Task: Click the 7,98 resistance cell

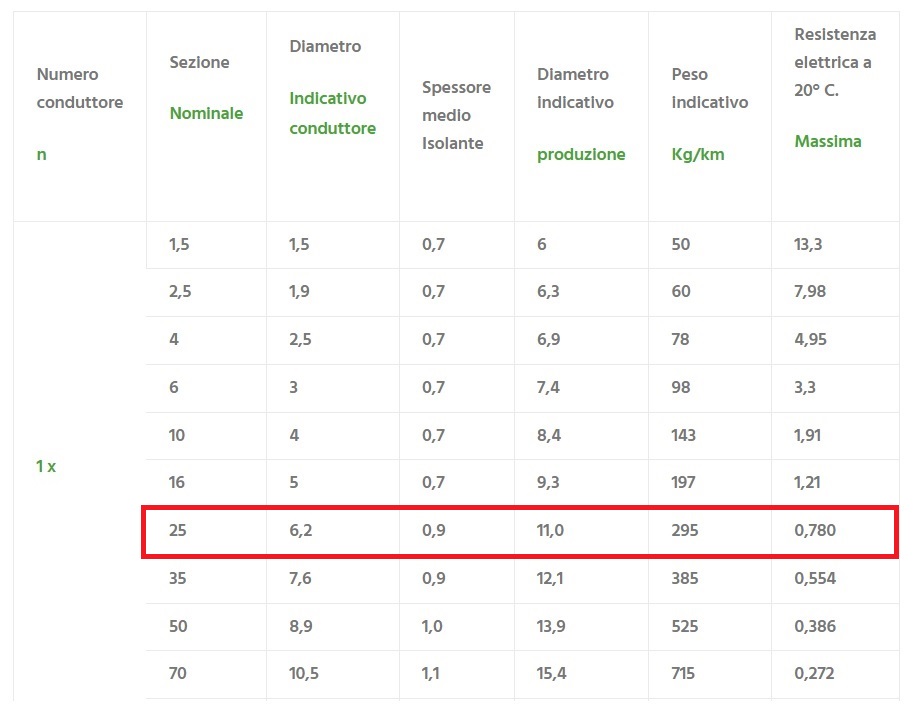Action: point(811,292)
